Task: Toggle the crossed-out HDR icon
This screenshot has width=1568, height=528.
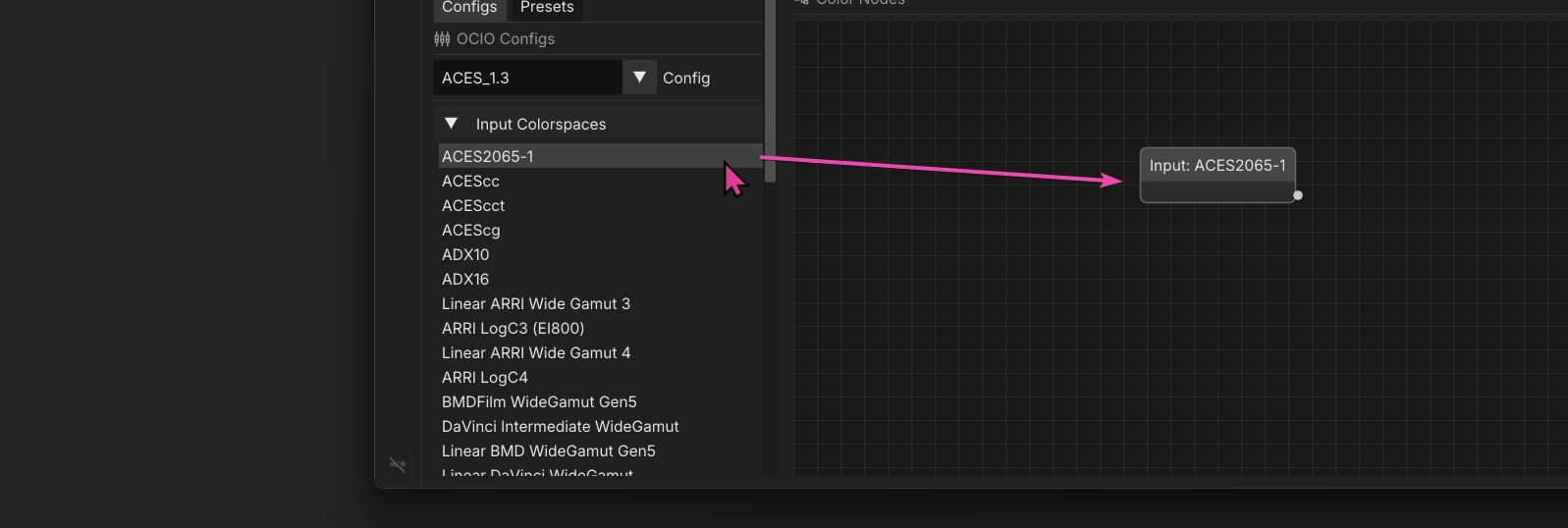Action: pos(397,464)
